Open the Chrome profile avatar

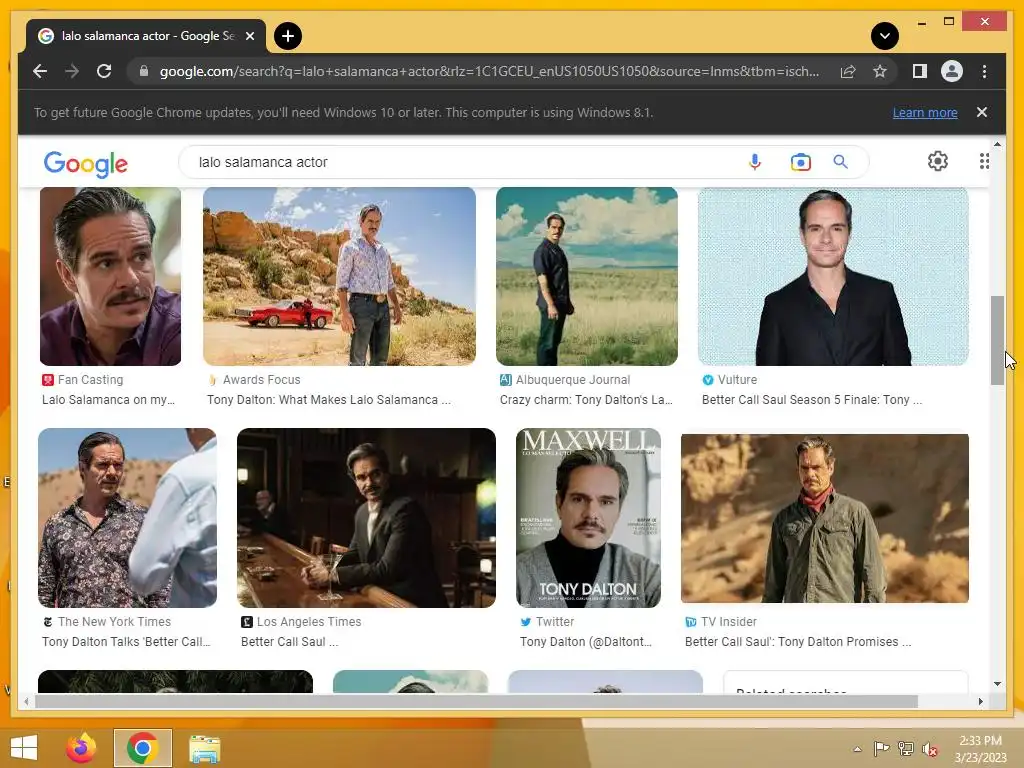click(952, 71)
